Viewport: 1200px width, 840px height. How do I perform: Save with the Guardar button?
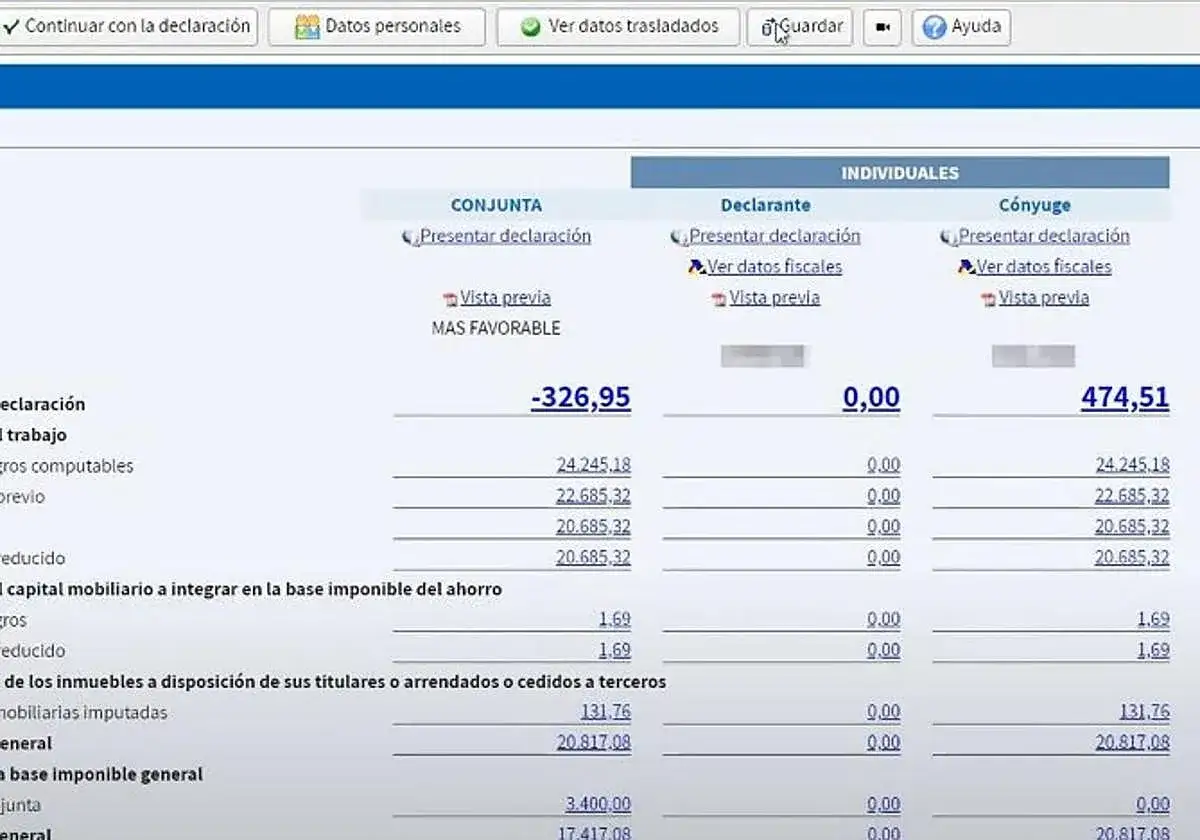pos(800,27)
